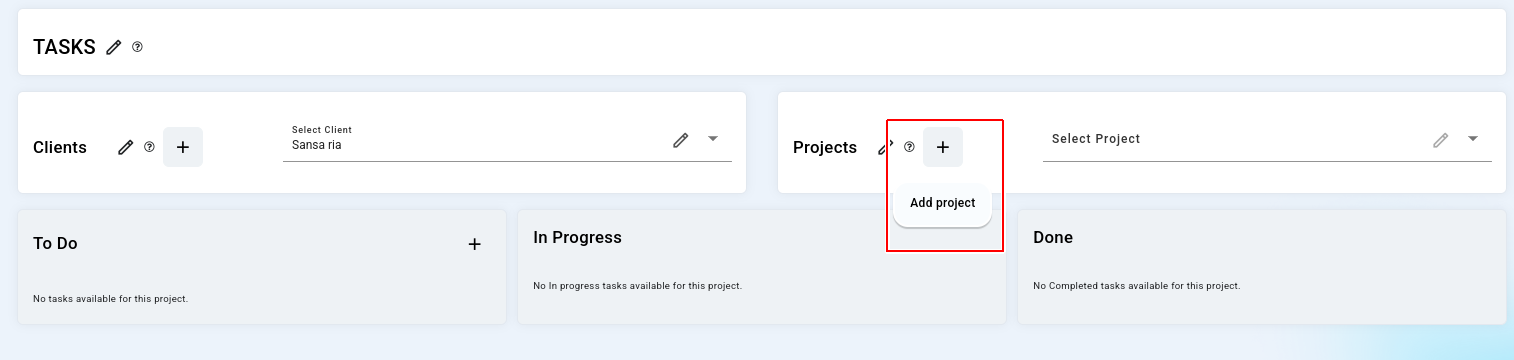
Task: Expand the Select Client dropdown arrow
Action: pyautogui.click(x=713, y=139)
